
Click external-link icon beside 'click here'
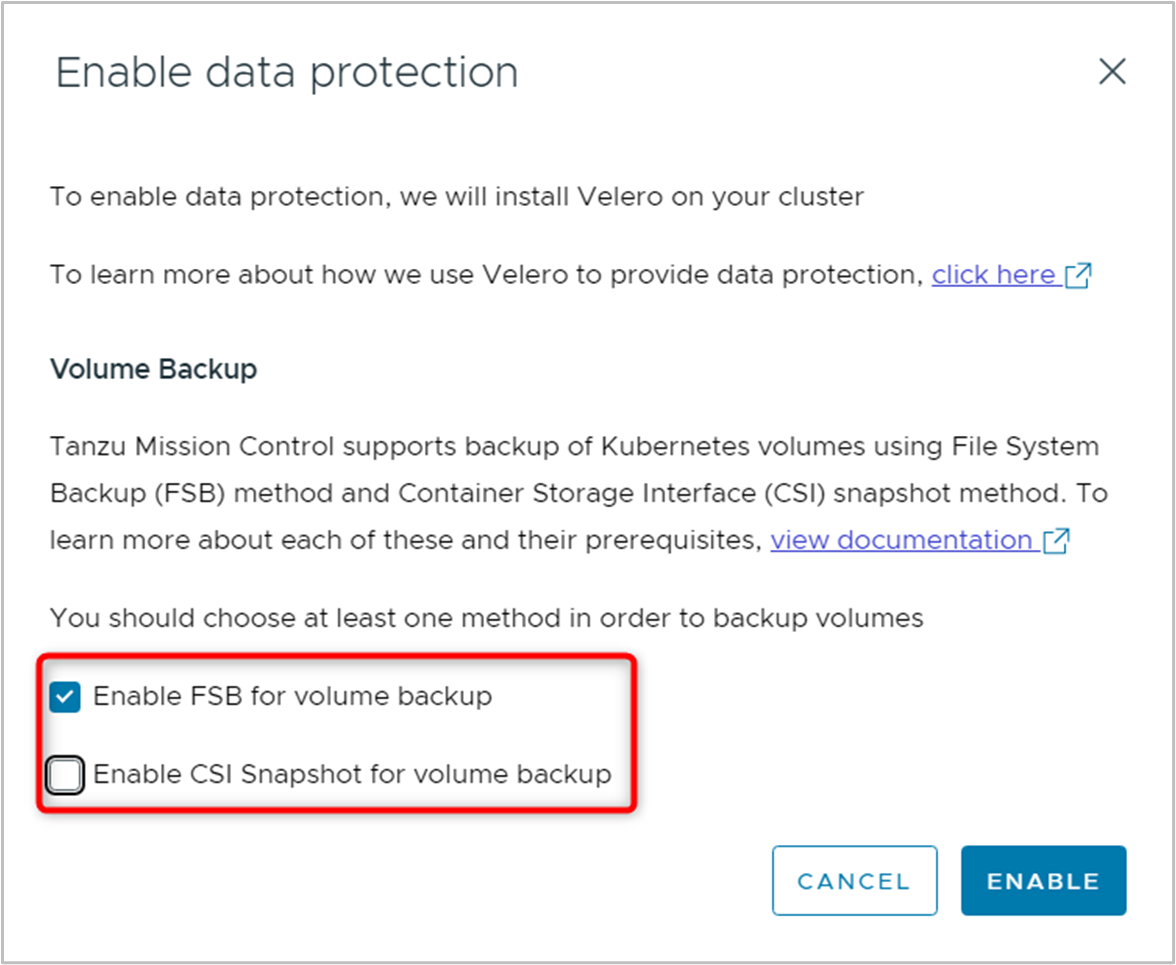[x=1078, y=276]
